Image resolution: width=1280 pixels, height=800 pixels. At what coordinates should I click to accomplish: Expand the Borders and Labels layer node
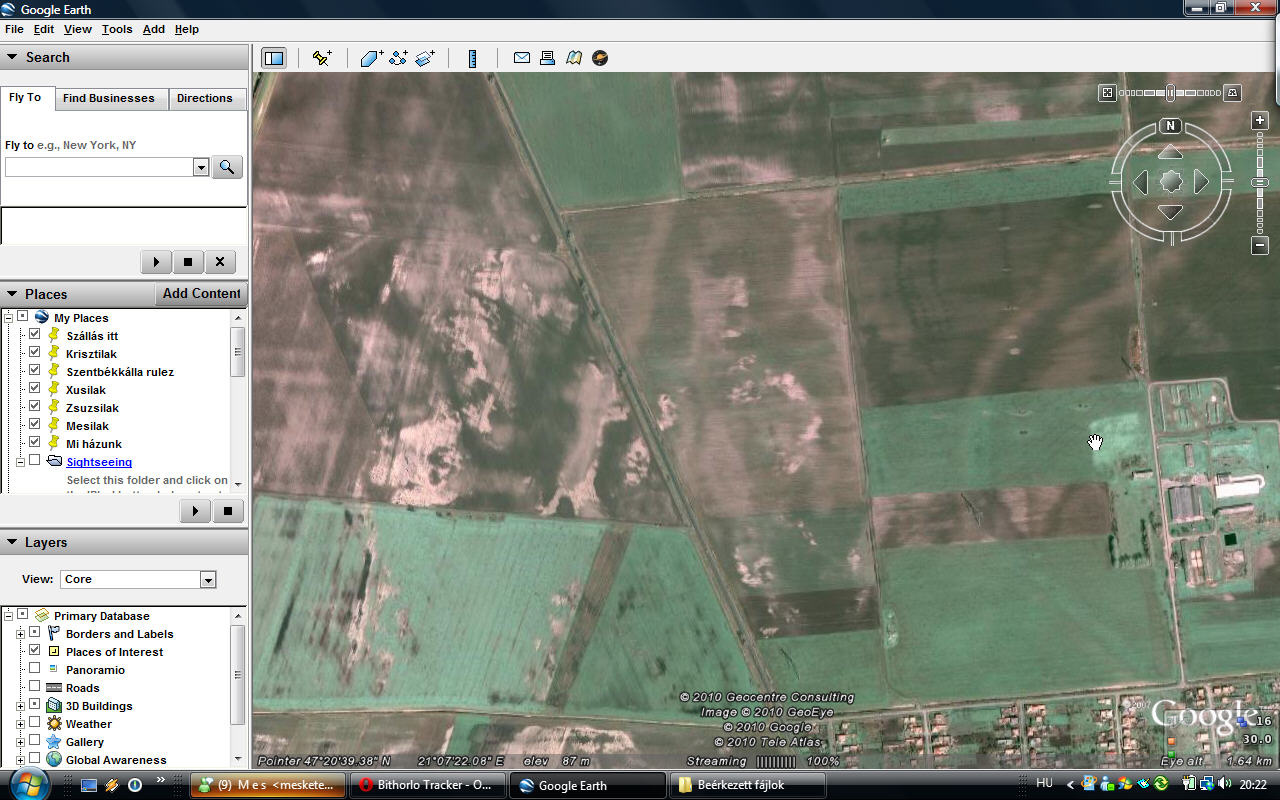click(20, 633)
